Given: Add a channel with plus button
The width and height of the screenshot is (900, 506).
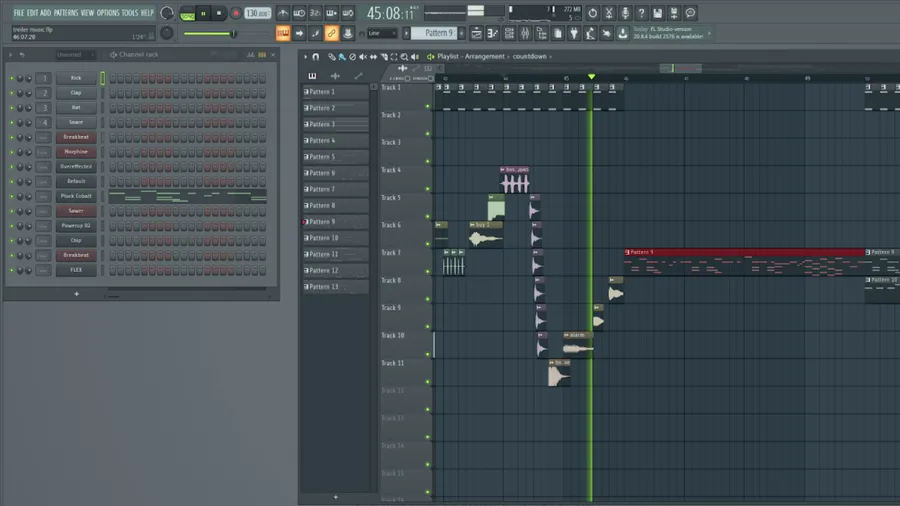Looking at the screenshot, I should pos(76,294).
